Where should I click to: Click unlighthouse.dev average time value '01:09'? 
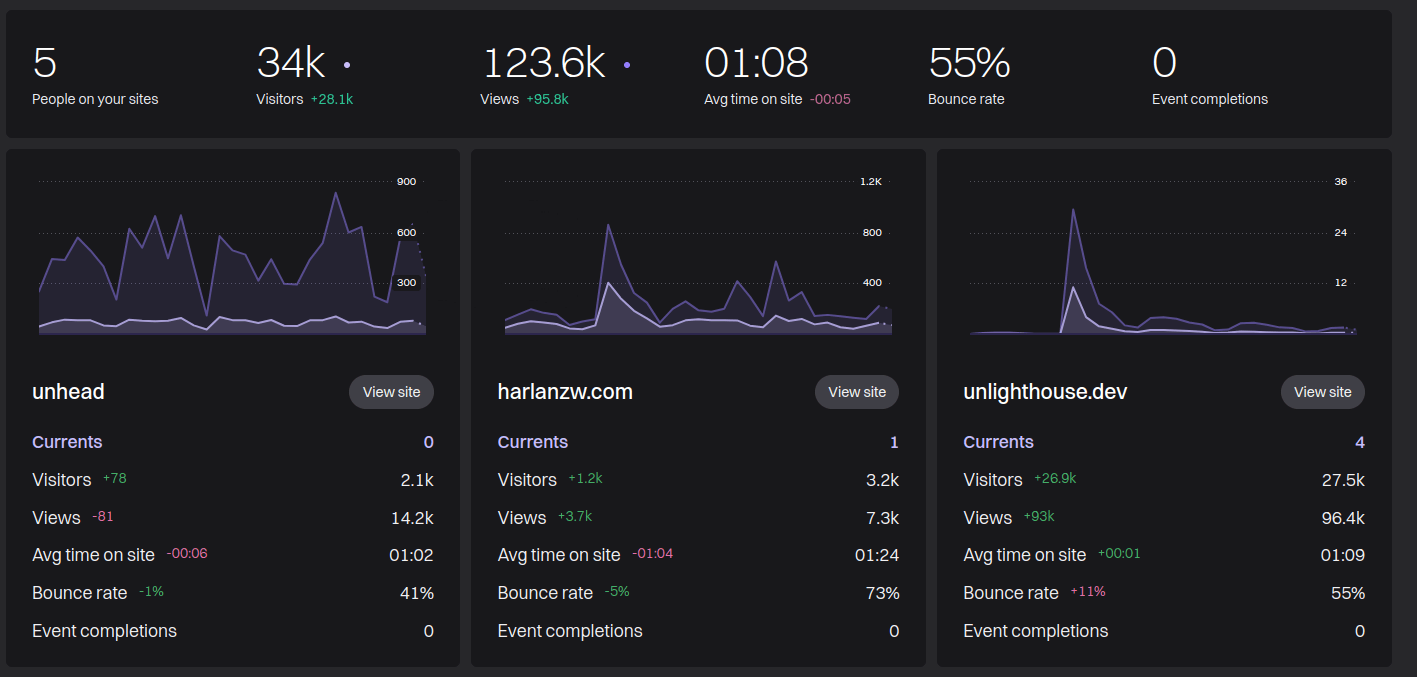coord(1343,555)
